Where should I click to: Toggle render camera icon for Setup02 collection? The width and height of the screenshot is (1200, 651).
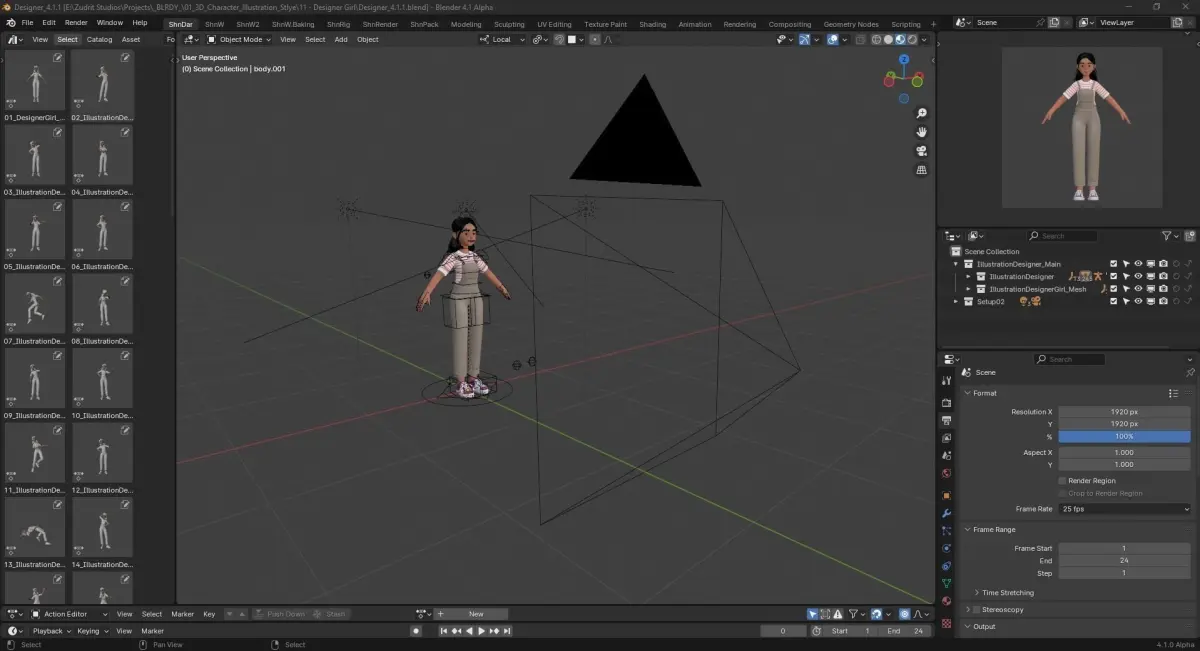point(1163,301)
